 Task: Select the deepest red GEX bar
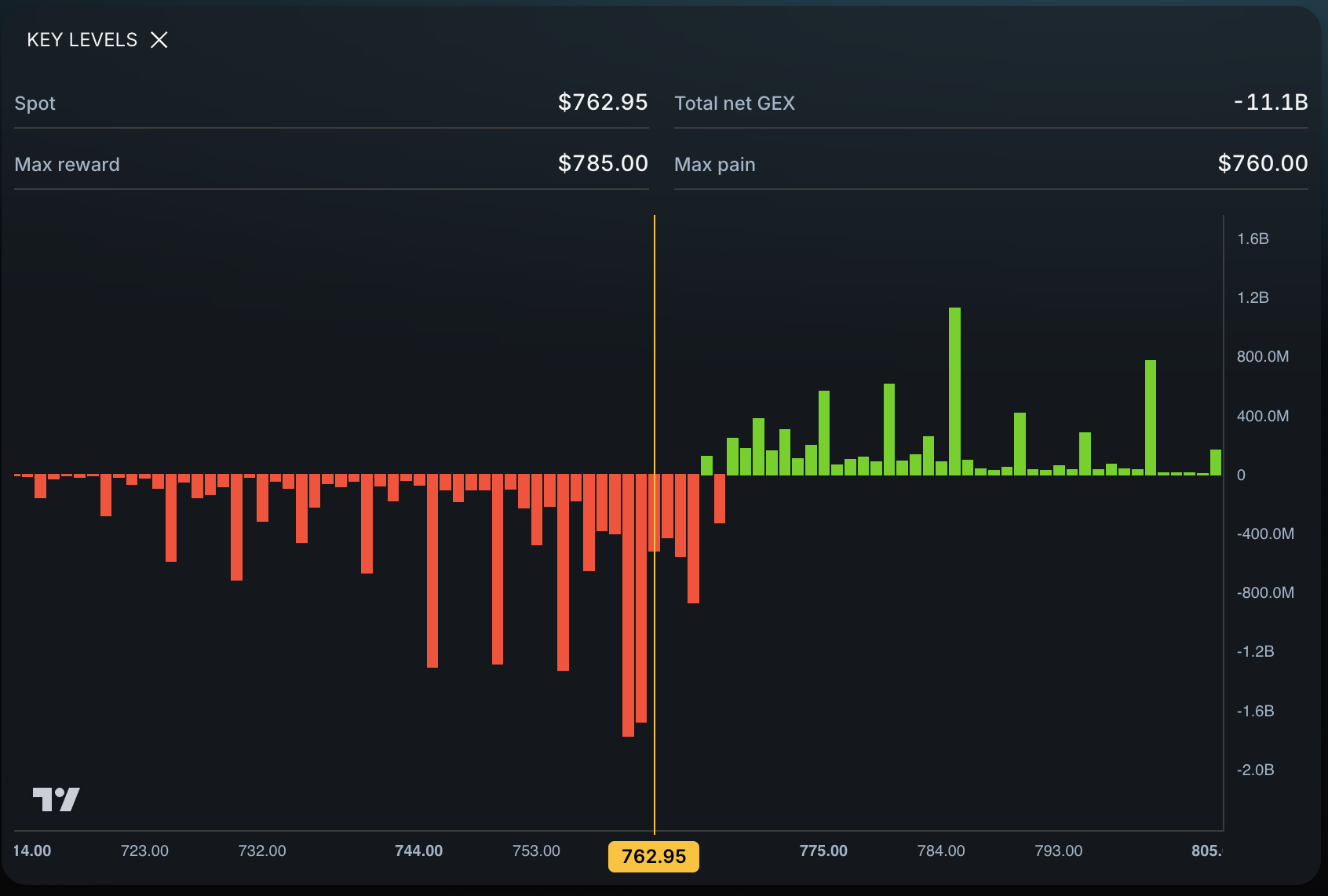628,605
